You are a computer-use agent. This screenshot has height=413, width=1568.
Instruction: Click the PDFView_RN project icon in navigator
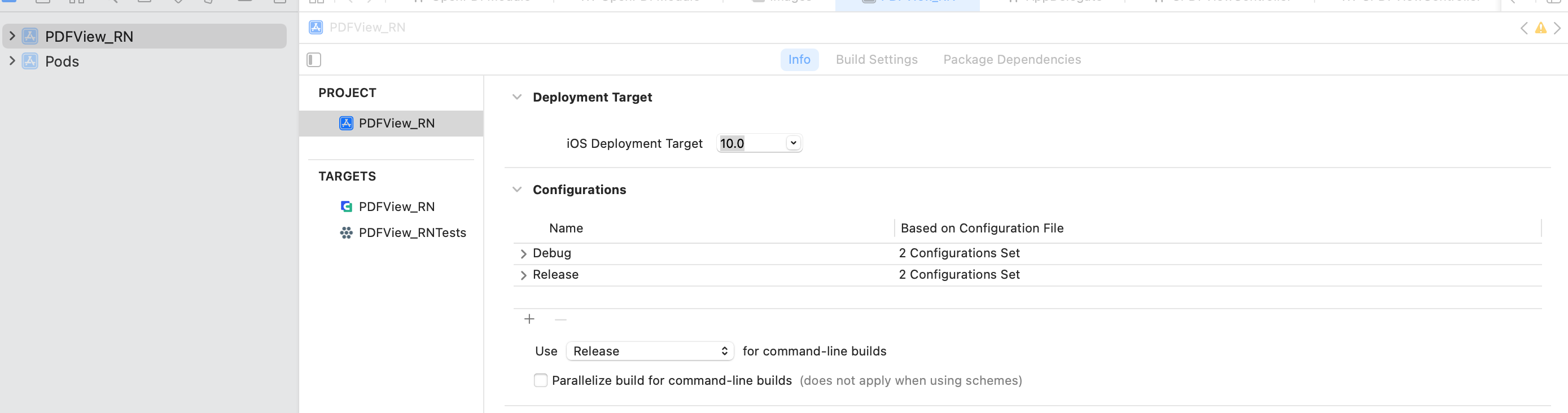(x=30, y=37)
